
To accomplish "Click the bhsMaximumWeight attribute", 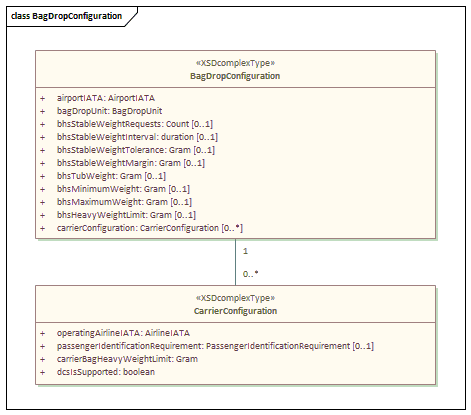I will [124, 202].
